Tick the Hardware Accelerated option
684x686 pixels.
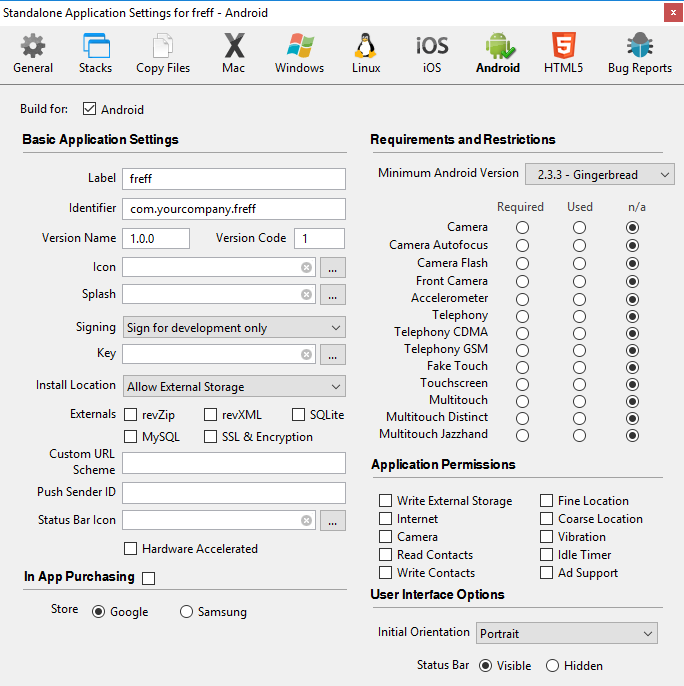[130, 549]
